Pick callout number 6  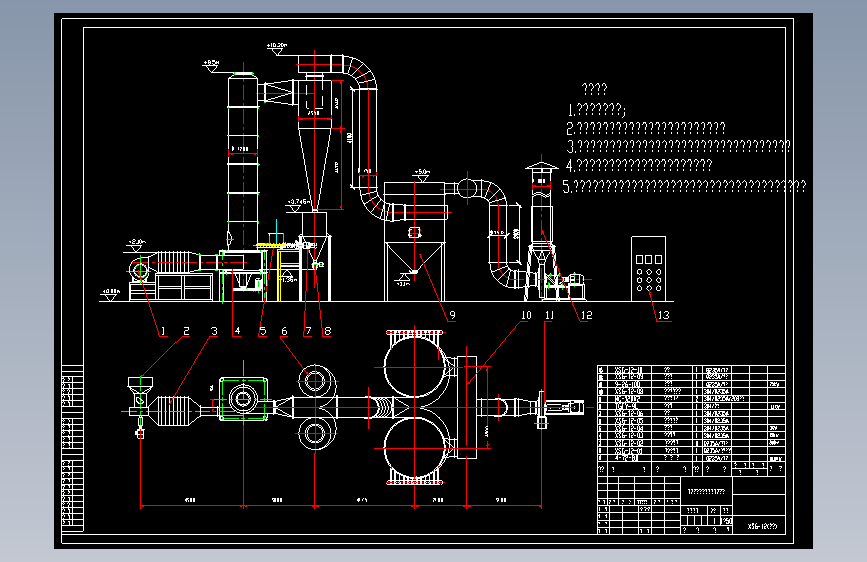coord(284,331)
